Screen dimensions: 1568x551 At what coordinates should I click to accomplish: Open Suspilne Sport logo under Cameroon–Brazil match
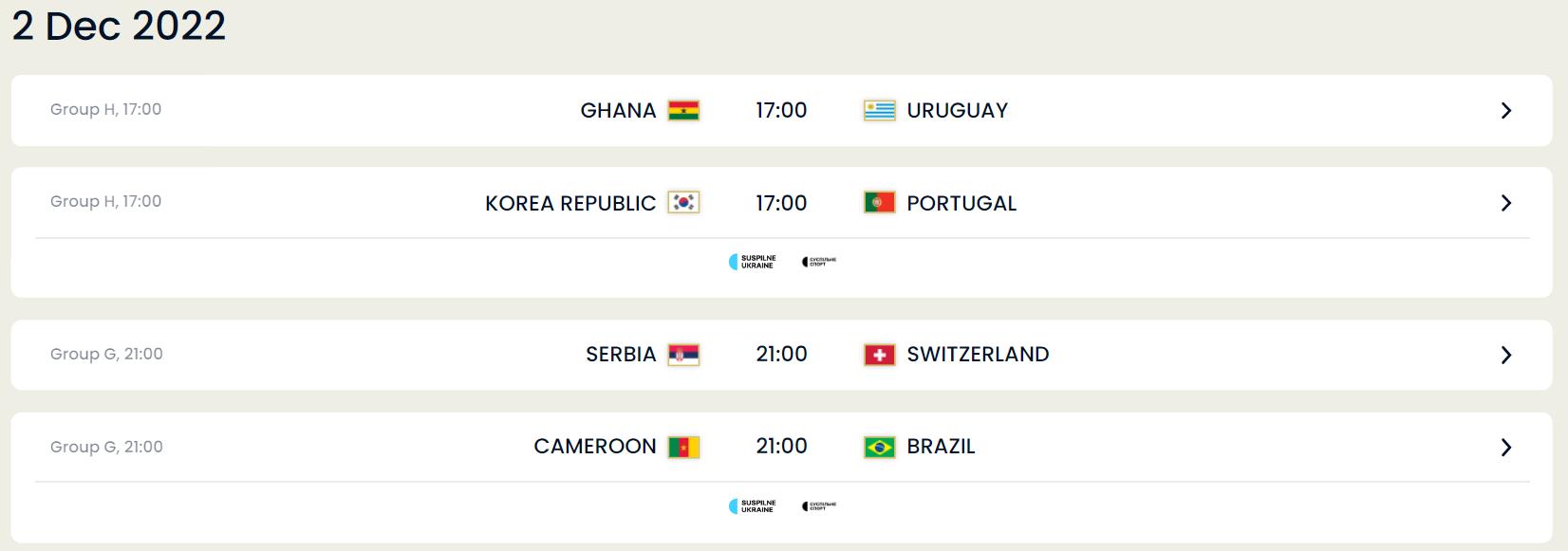pyautogui.click(x=819, y=506)
